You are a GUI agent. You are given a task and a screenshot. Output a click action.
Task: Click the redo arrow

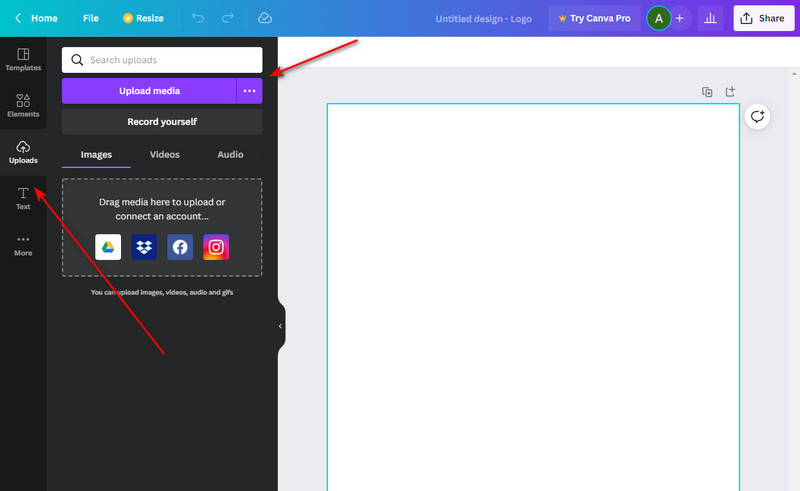point(229,18)
